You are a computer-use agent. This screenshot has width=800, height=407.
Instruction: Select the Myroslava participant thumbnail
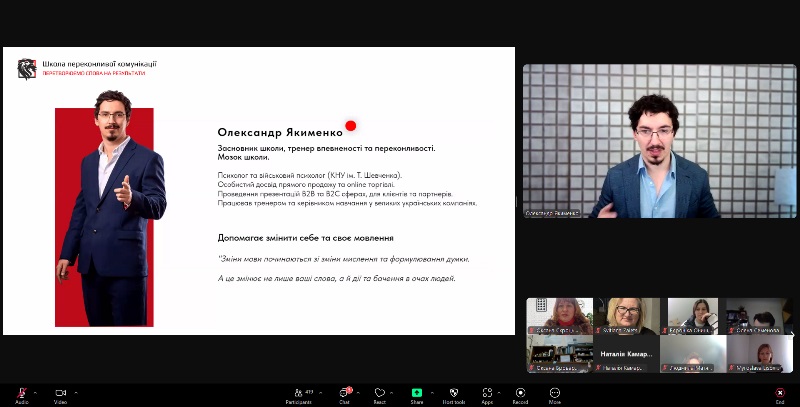[x=760, y=354]
